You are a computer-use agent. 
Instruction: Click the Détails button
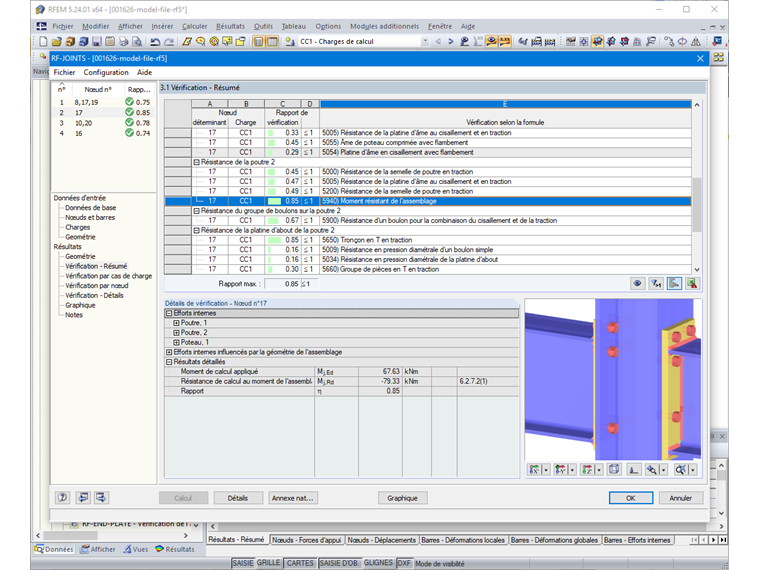(238, 498)
